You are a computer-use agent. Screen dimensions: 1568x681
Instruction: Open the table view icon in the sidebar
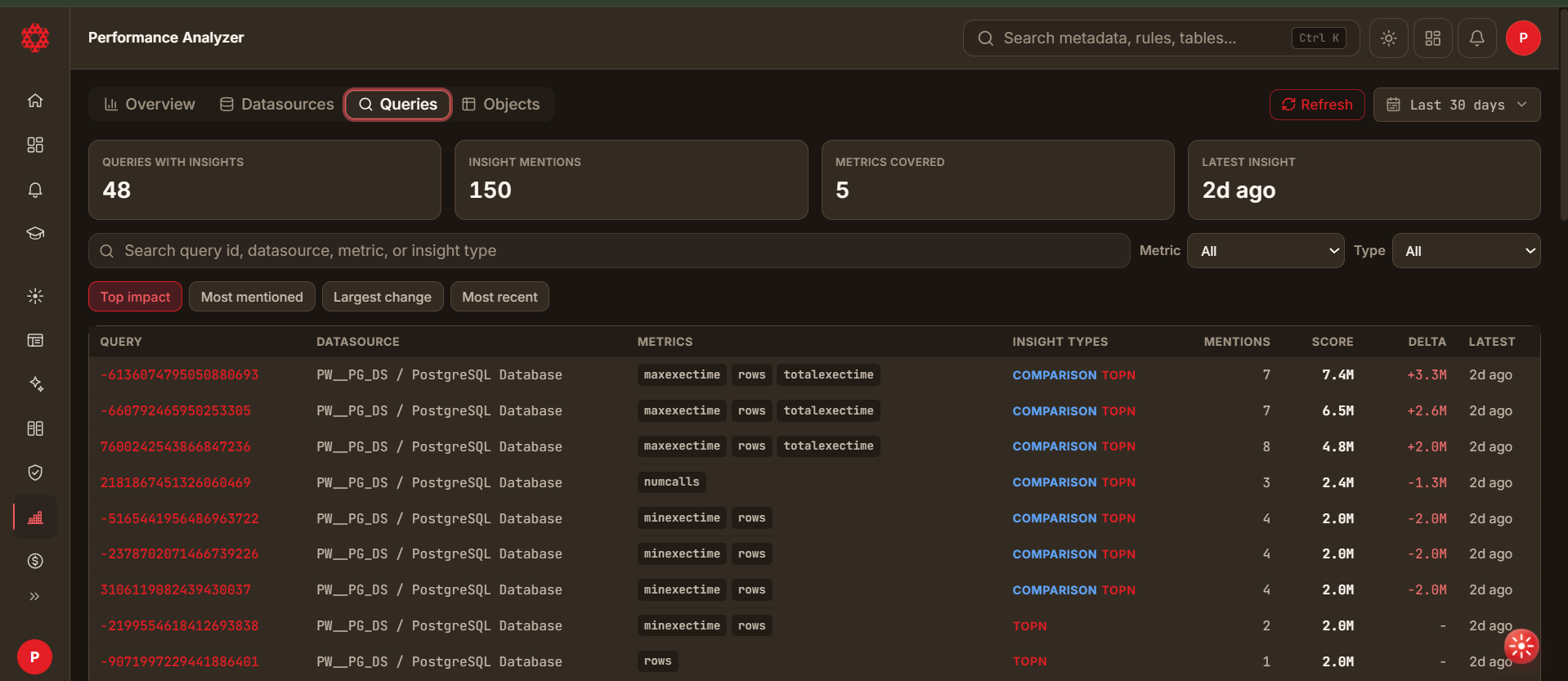[35, 340]
